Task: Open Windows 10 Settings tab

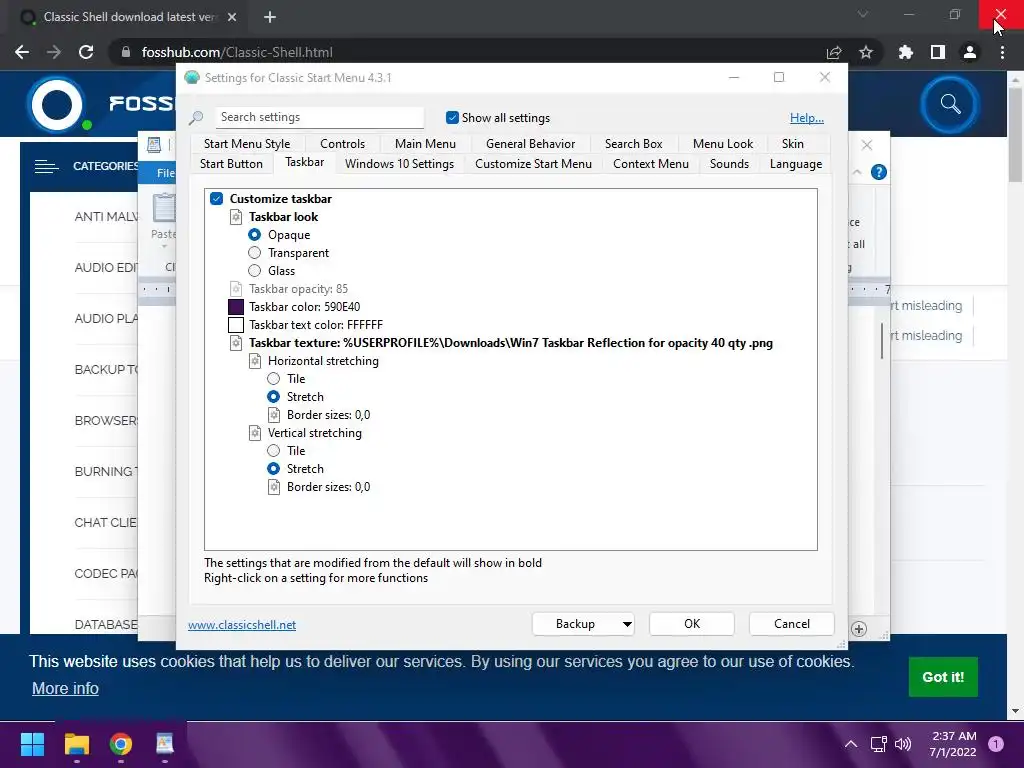Action: pos(400,164)
